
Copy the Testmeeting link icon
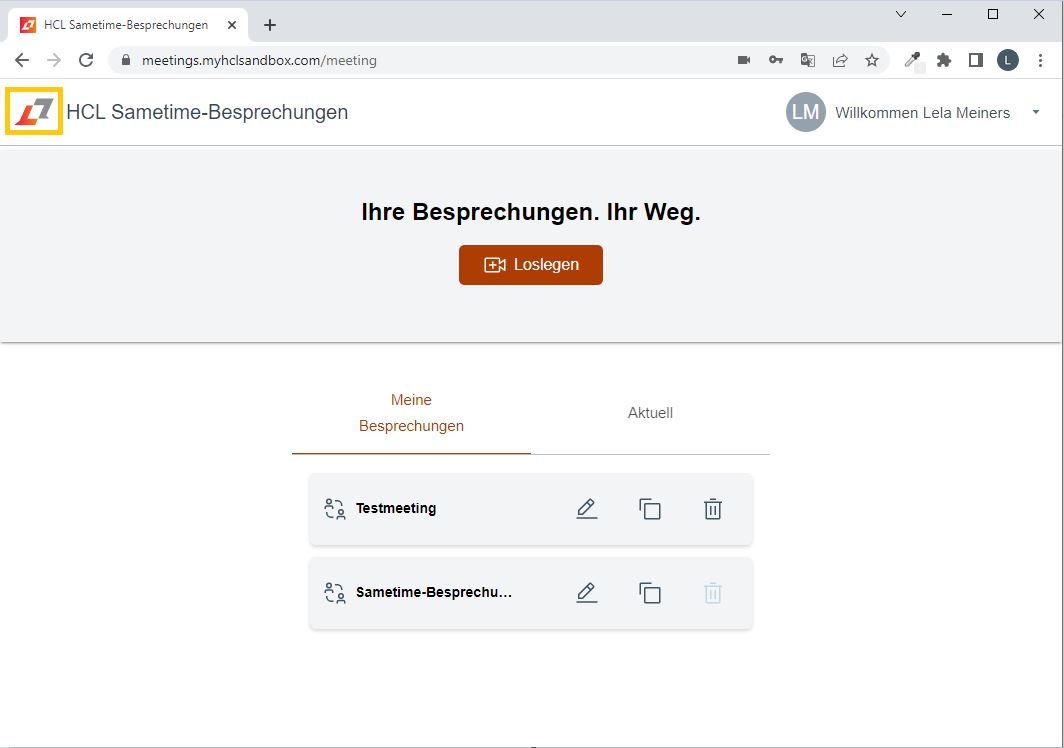click(649, 508)
